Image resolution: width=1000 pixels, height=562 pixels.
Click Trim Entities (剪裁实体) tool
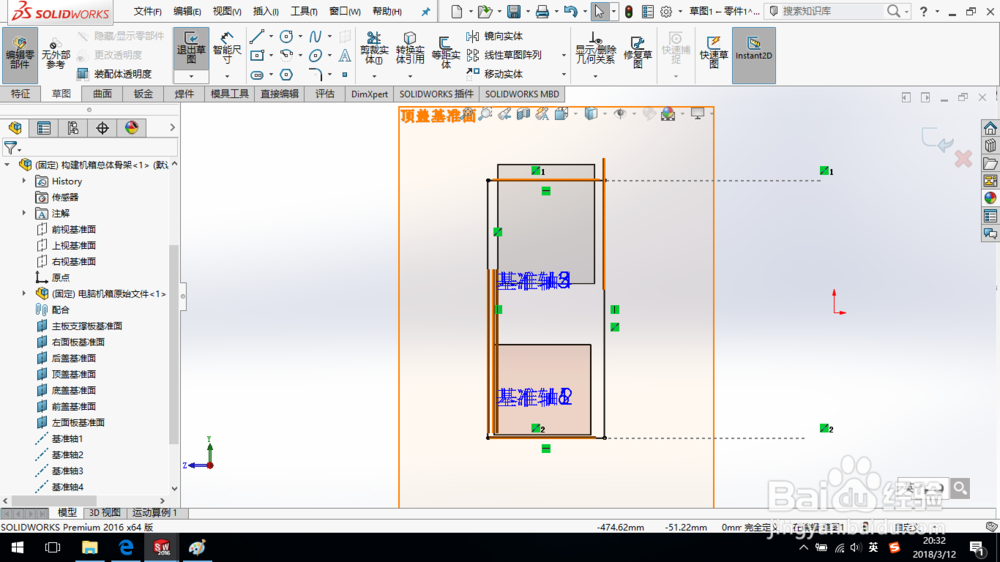pyautogui.click(x=374, y=48)
